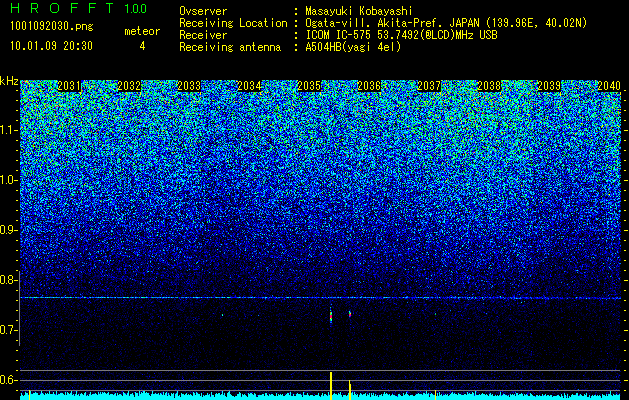
Task: Click the shorter yellow spike before 2036
Action: pyautogui.click(x=350, y=390)
